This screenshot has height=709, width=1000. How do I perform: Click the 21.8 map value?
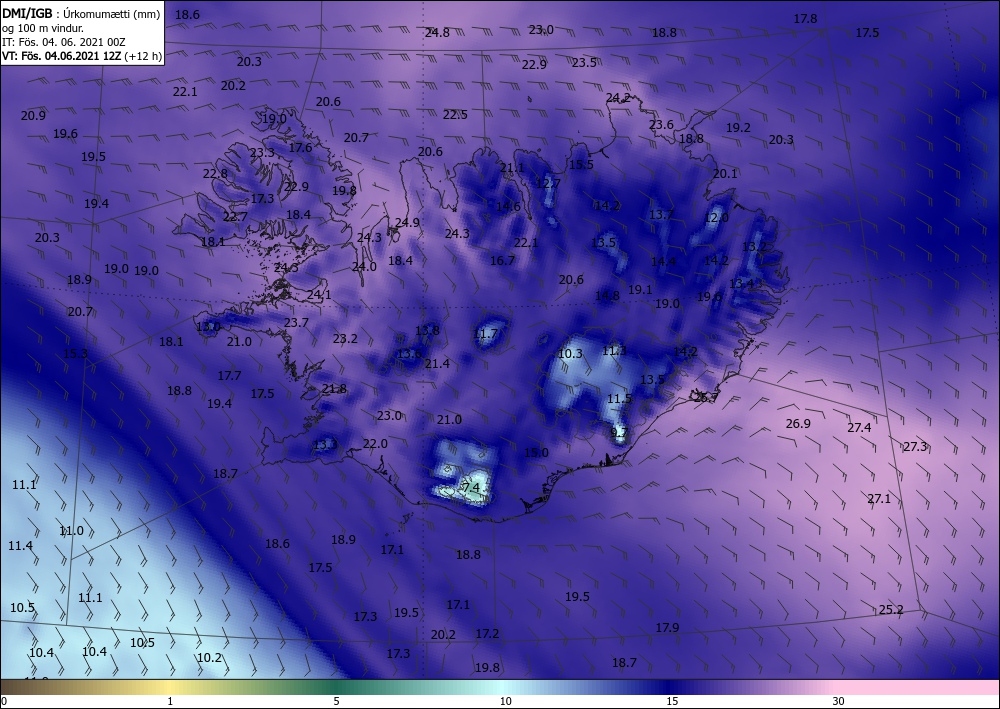334,388
